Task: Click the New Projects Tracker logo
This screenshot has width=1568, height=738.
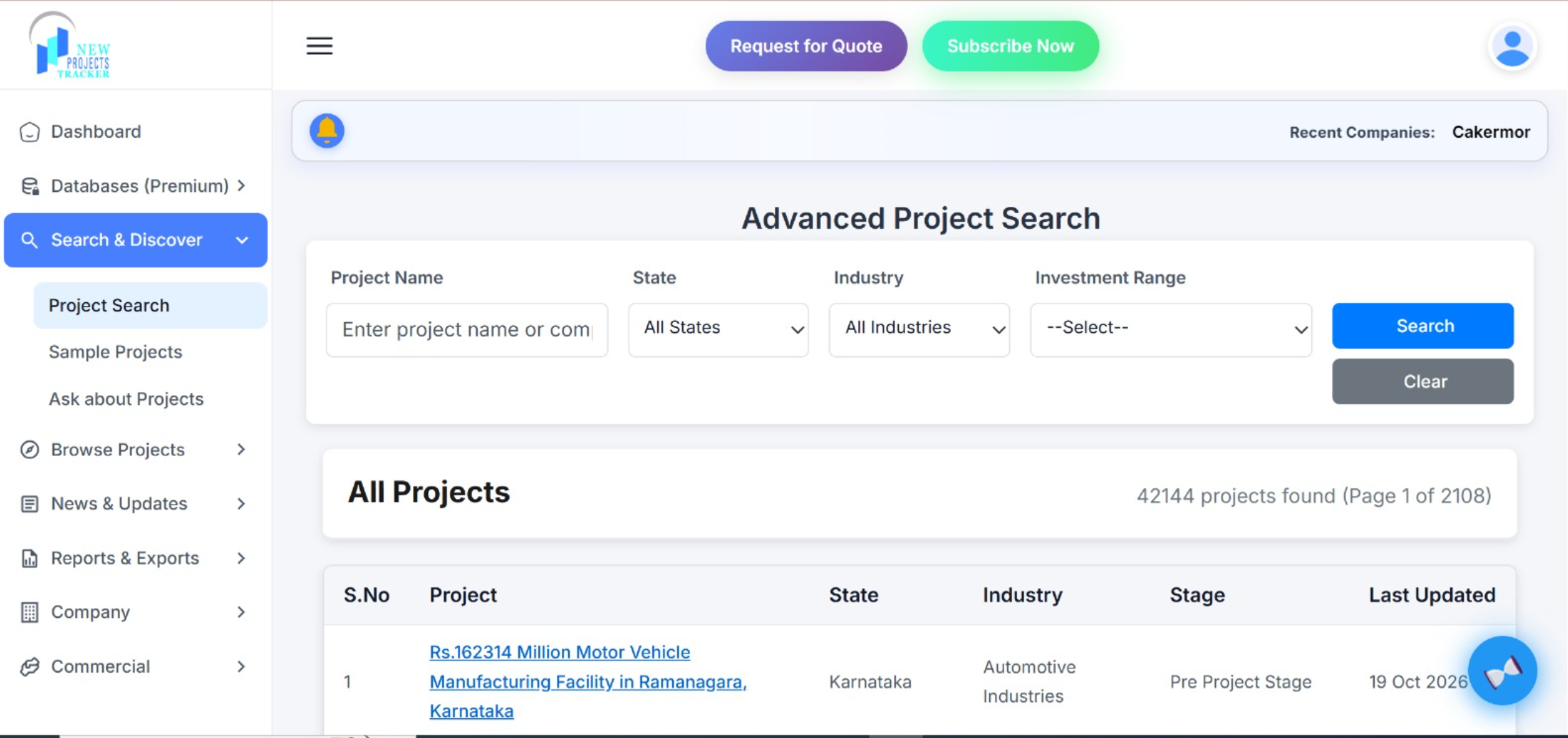Action: pyautogui.click(x=70, y=46)
